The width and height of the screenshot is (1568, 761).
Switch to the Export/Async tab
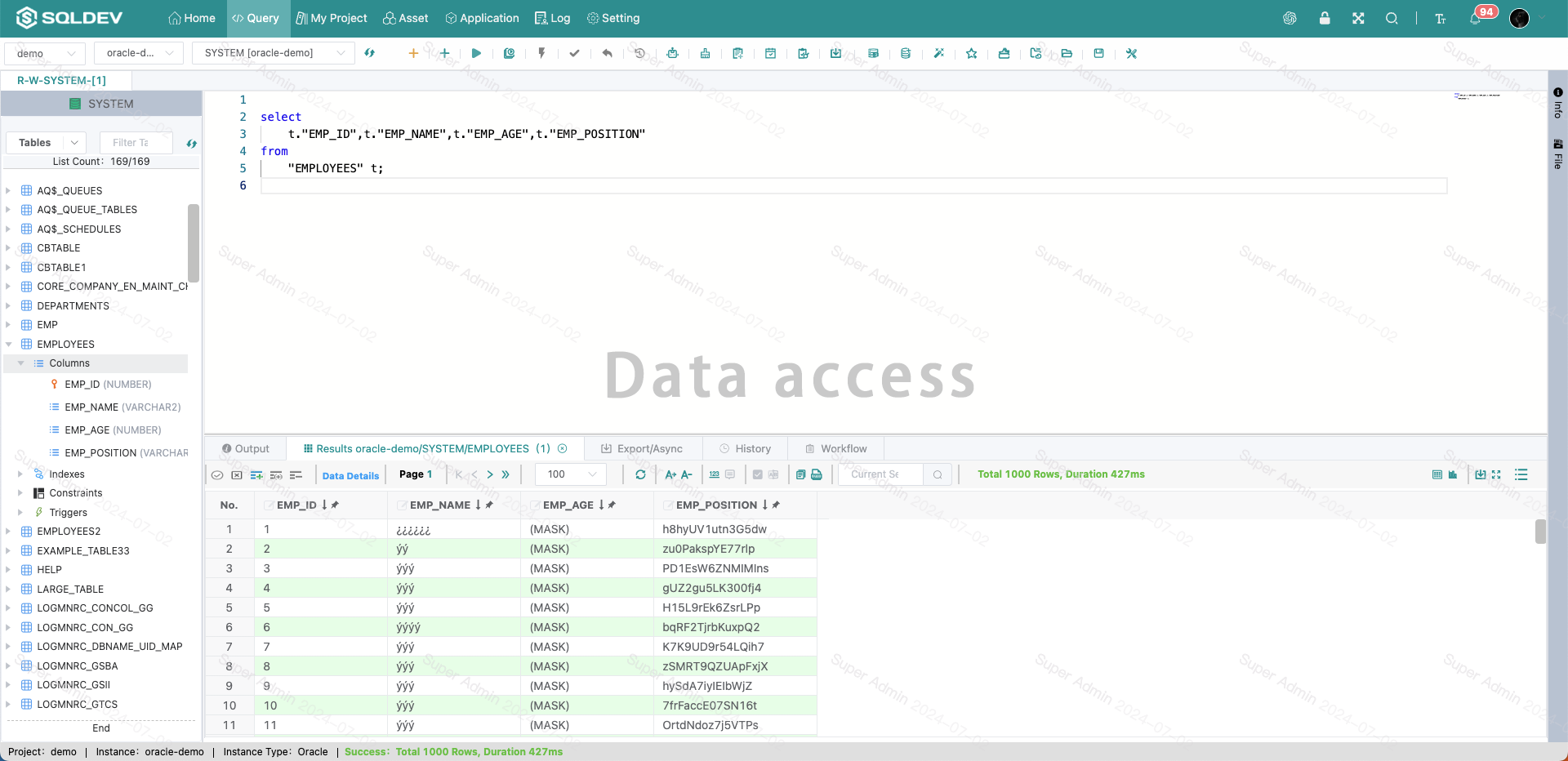(x=641, y=449)
